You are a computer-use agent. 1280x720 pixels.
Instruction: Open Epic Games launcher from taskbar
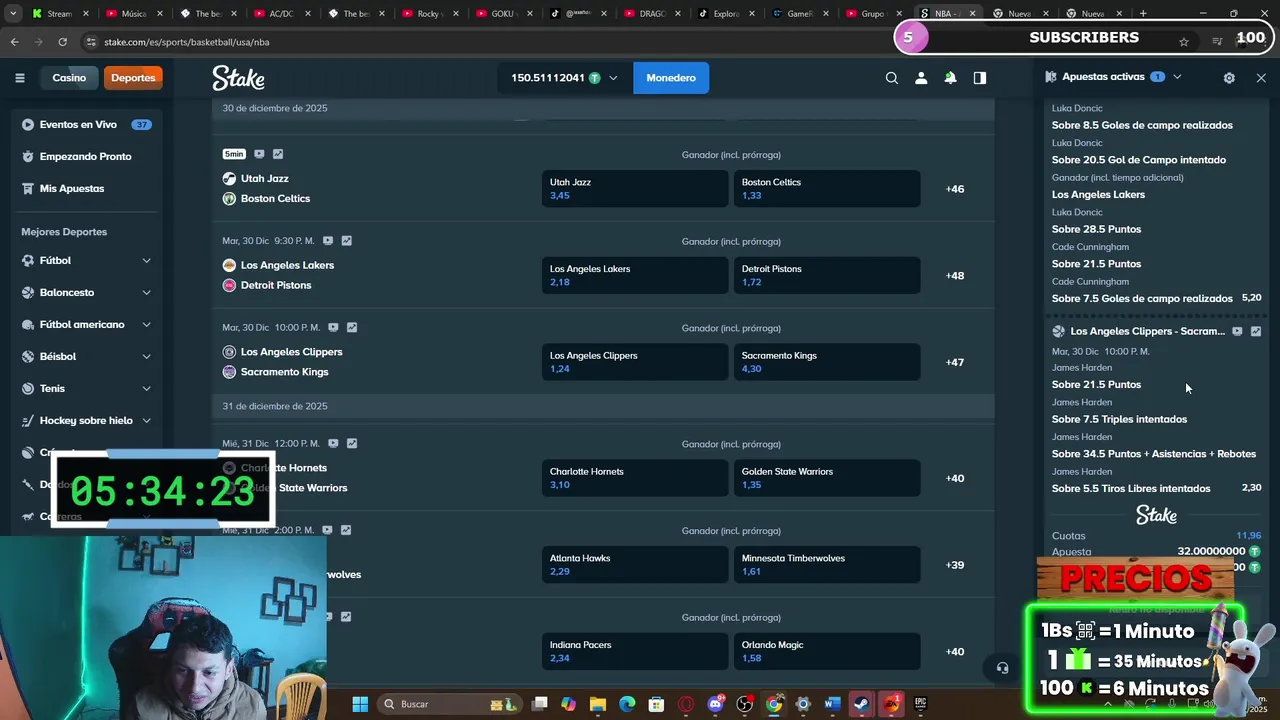point(920,704)
